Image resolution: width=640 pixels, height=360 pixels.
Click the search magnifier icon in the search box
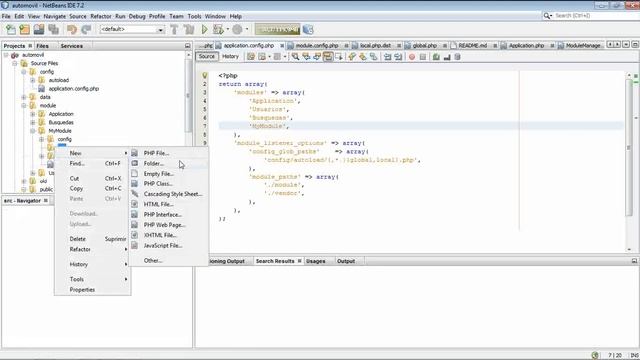[x=547, y=16]
